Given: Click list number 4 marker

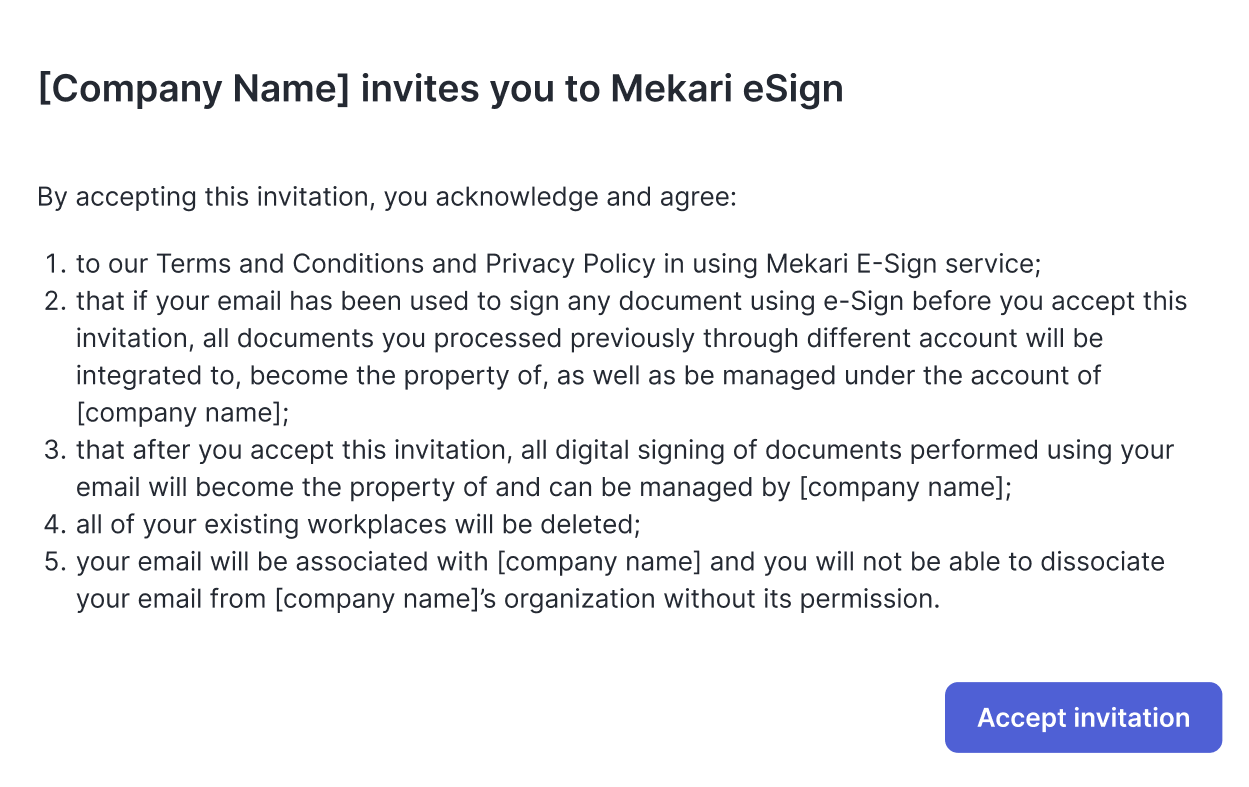Looking at the screenshot, I should pyautogui.click(x=55, y=524).
